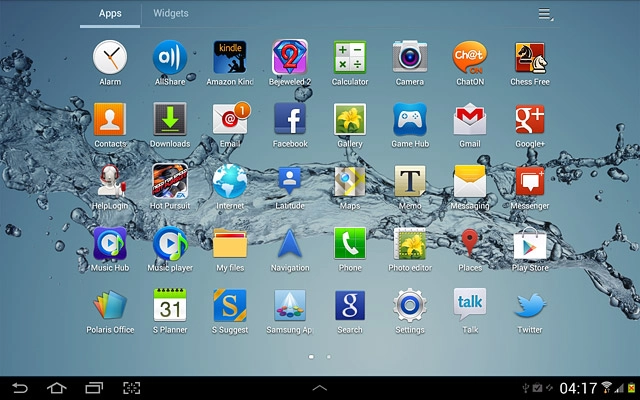Open Email with unread badge
640x400 pixels.
pyautogui.click(x=230, y=120)
